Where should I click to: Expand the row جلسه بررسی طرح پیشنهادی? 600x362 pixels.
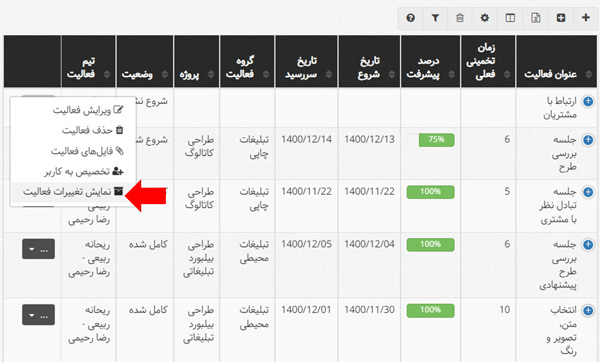click(x=588, y=244)
